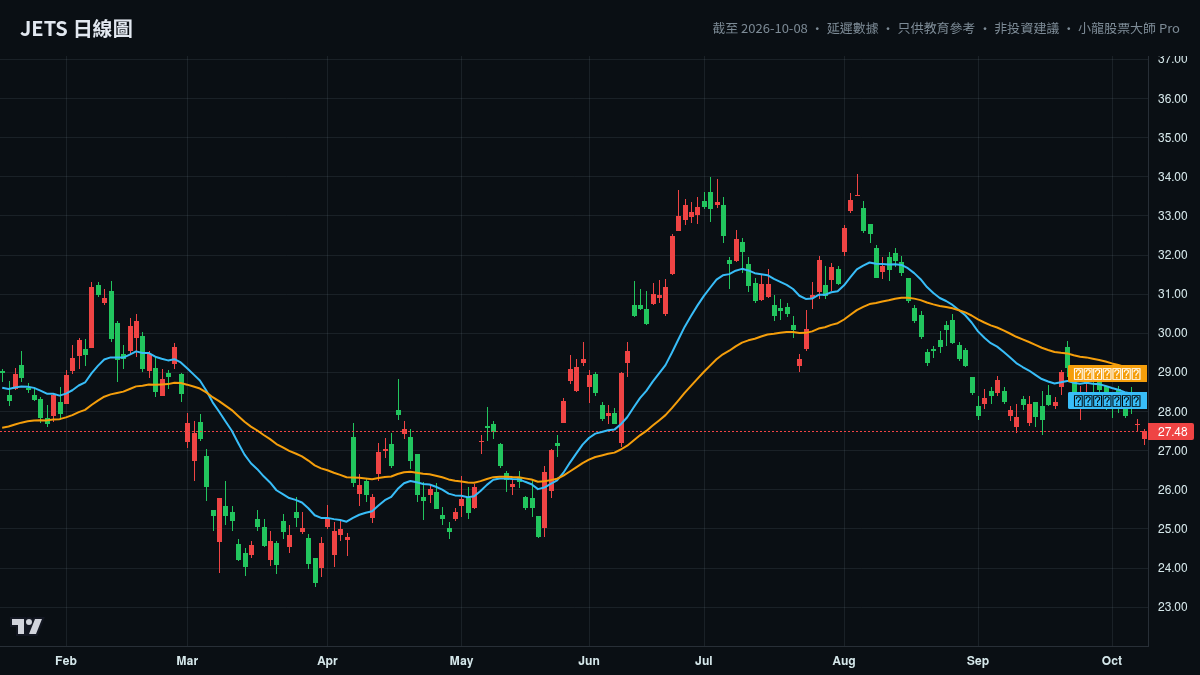Click the orange moving-average label tag

pos(1107,374)
